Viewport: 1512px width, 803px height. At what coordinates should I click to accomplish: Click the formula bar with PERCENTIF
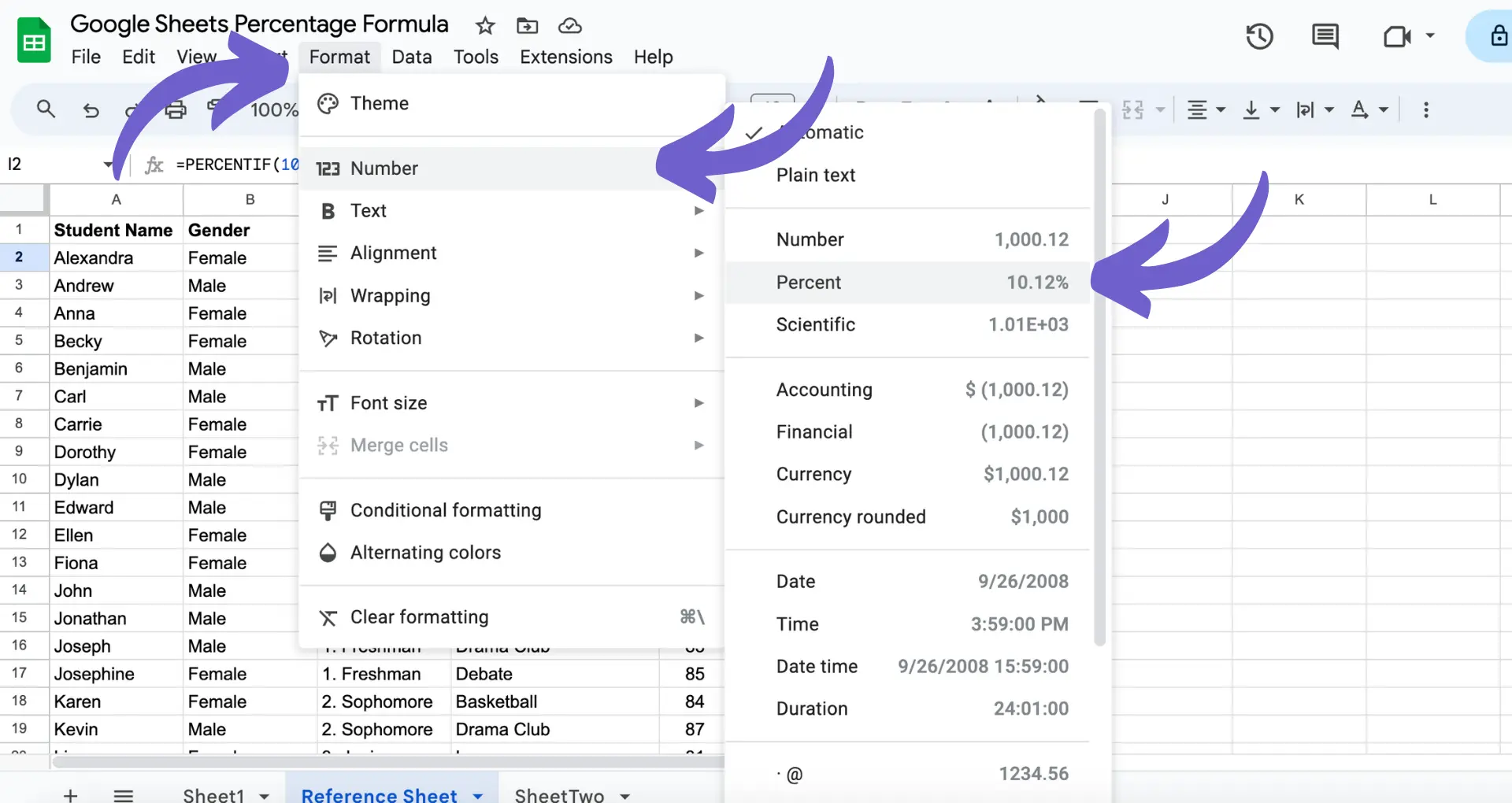coord(237,164)
